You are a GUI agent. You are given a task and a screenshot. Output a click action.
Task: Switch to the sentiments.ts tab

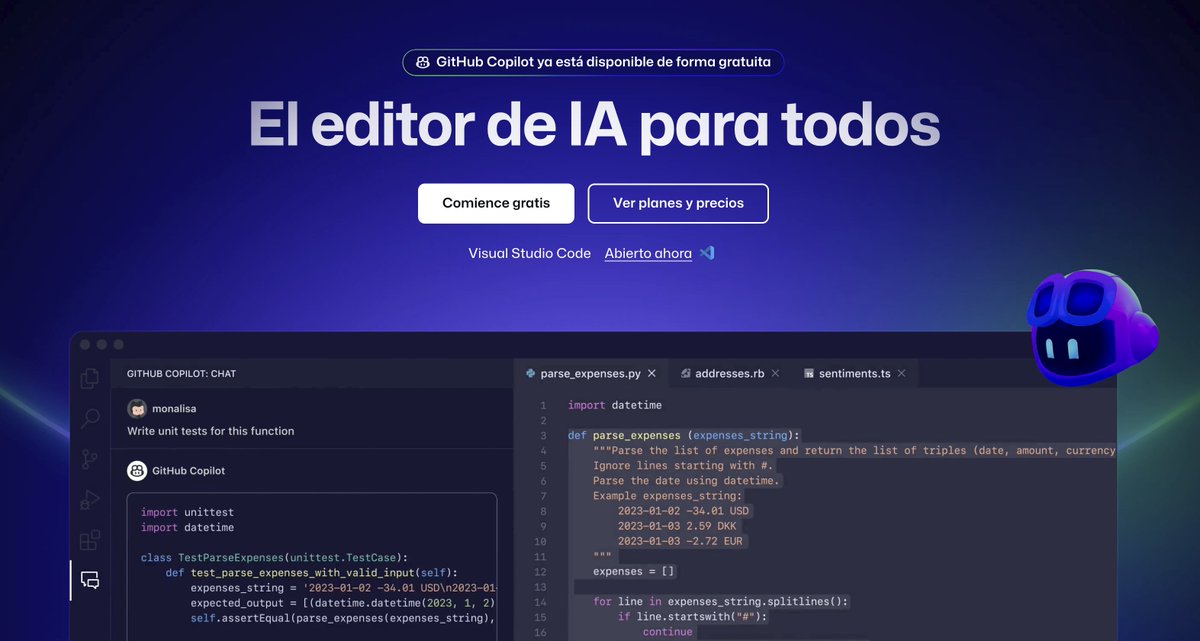point(855,373)
